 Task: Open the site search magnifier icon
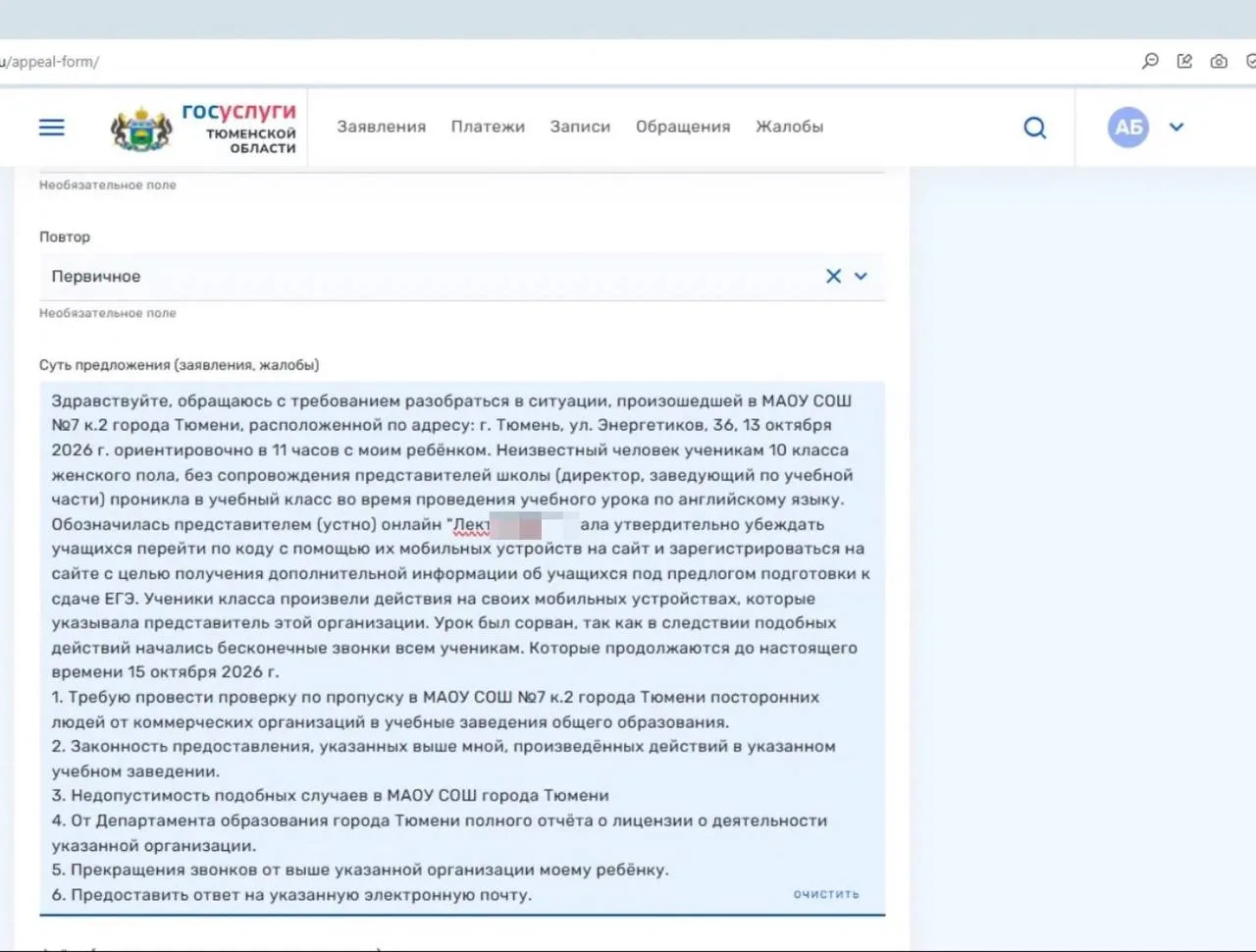click(1035, 128)
